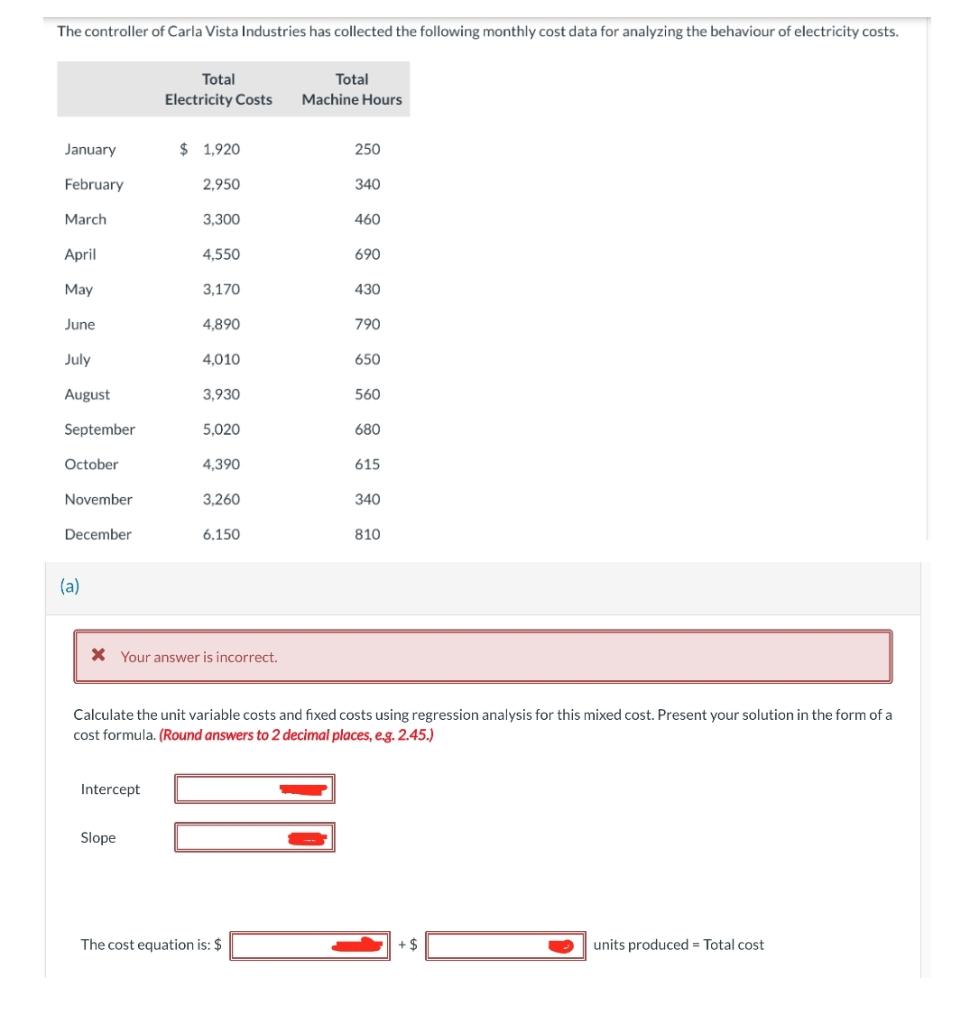Viewport: 970px width, 1024px height.
Task: Select the Total Machine Hours column header
Action: click(354, 90)
